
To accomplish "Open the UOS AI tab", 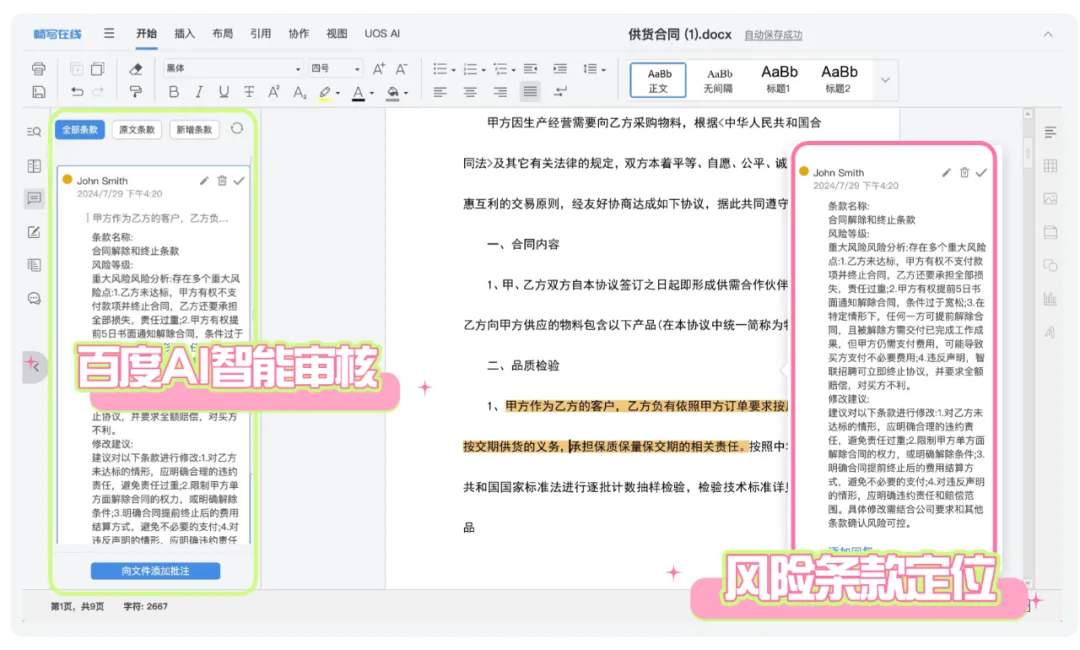I will 382,33.
